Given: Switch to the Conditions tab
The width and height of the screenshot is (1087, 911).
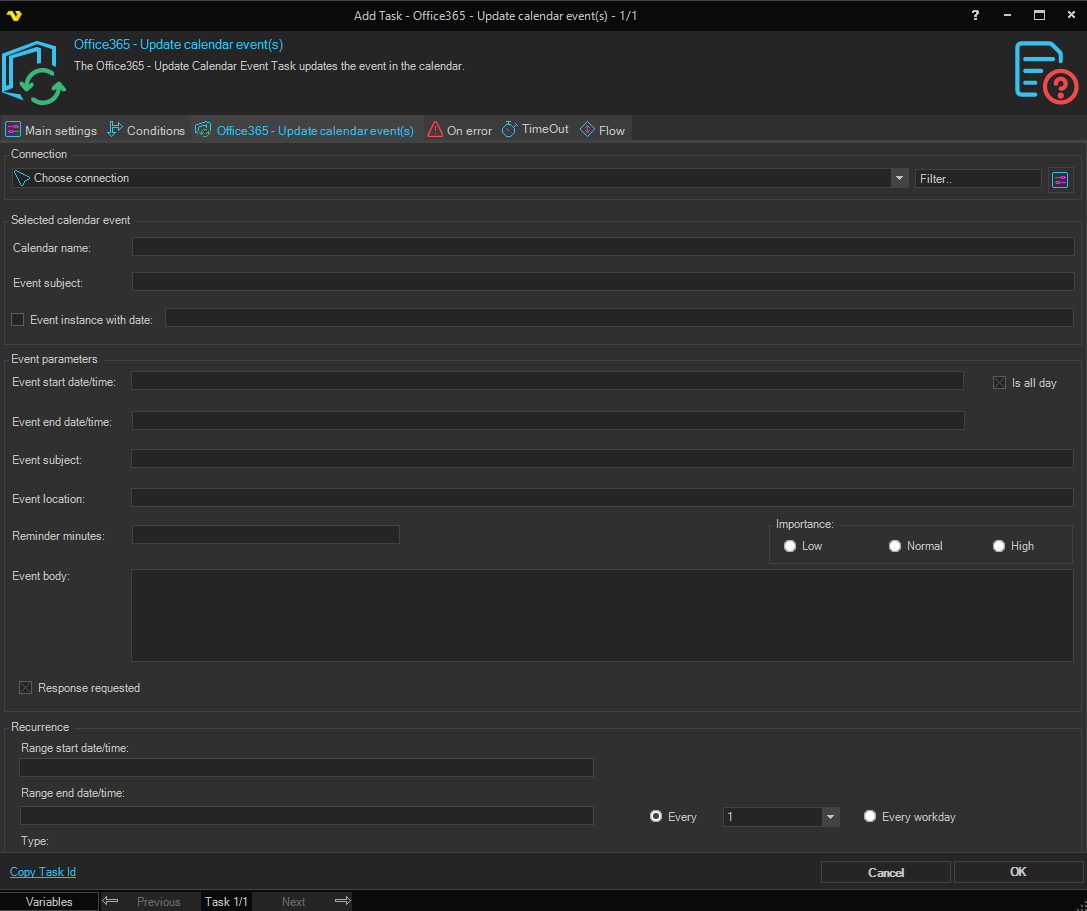Looking at the screenshot, I should point(146,130).
